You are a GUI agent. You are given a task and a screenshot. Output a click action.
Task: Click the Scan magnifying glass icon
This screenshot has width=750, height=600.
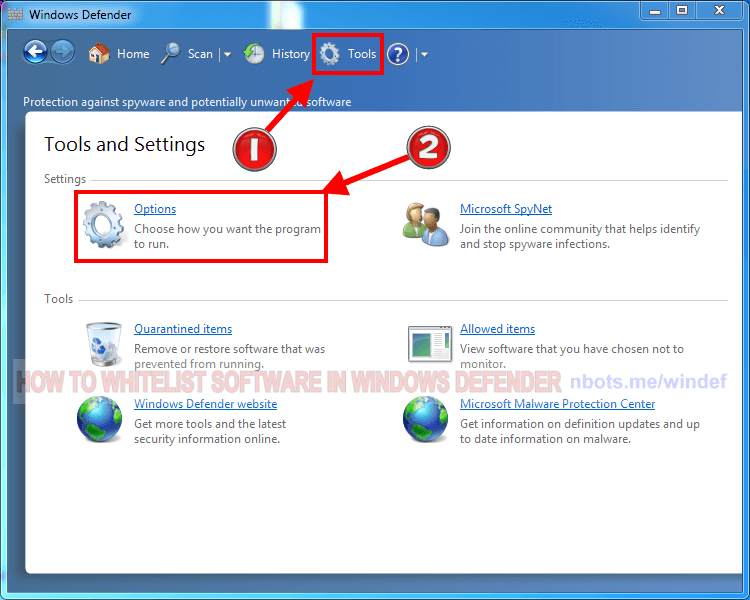(170, 53)
